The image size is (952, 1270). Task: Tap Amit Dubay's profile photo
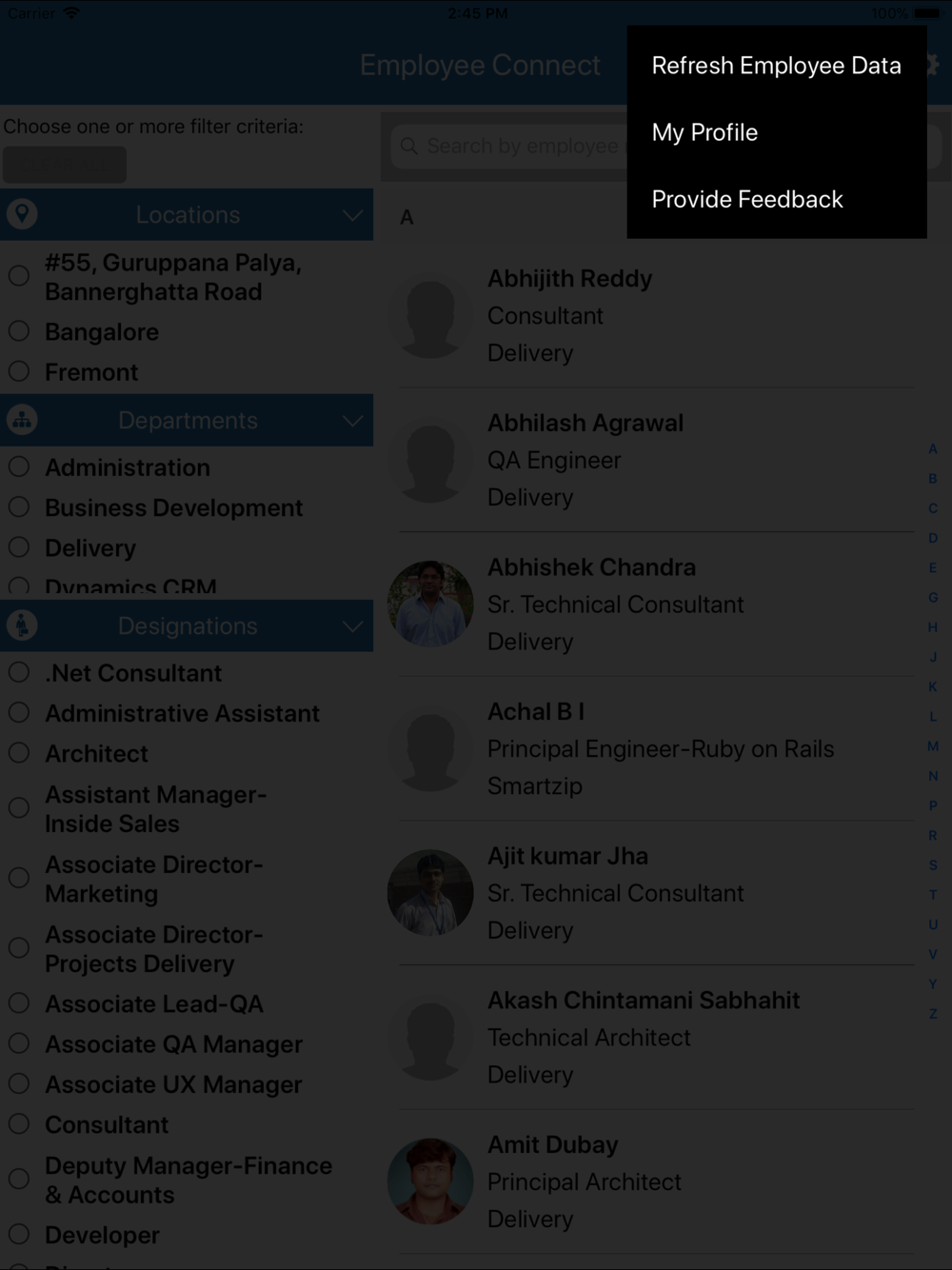(x=430, y=1181)
